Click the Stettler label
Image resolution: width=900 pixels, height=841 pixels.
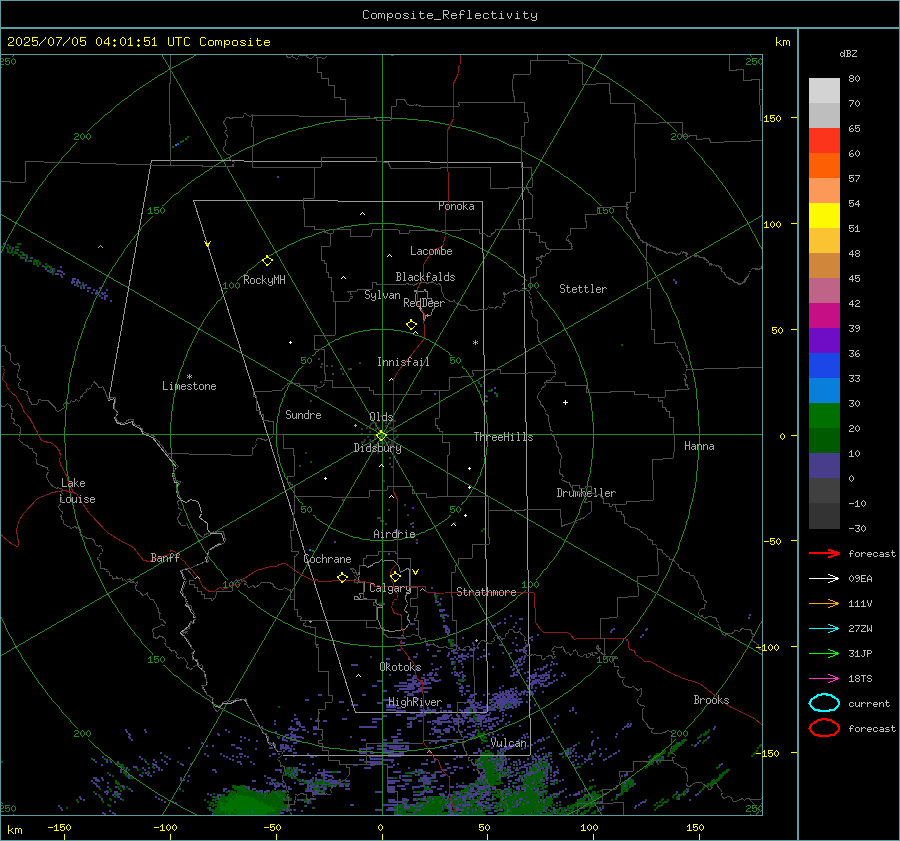(583, 289)
